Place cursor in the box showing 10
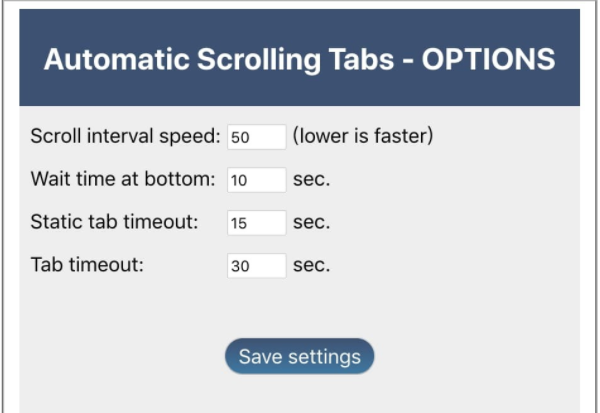The height and width of the screenshot is (413, 600). pos(256,180)
